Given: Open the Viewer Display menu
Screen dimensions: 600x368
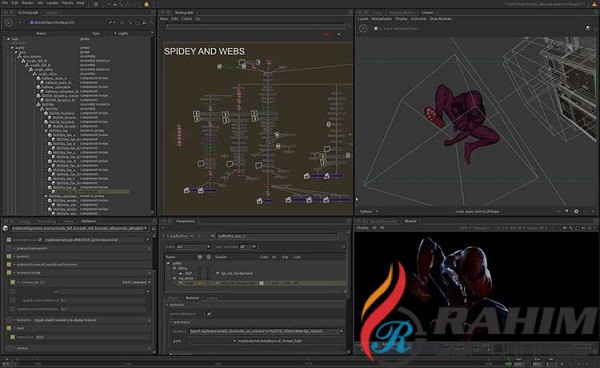Looking at the screenshot, I should (401, 19).
